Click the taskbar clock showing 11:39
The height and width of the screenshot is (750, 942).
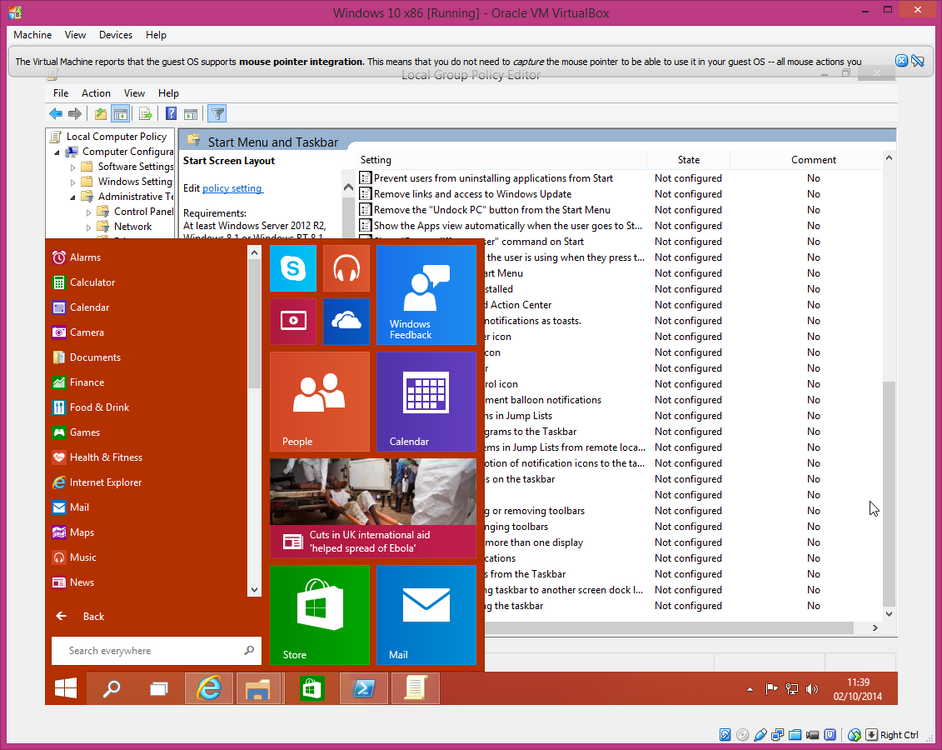coord(858,689)
